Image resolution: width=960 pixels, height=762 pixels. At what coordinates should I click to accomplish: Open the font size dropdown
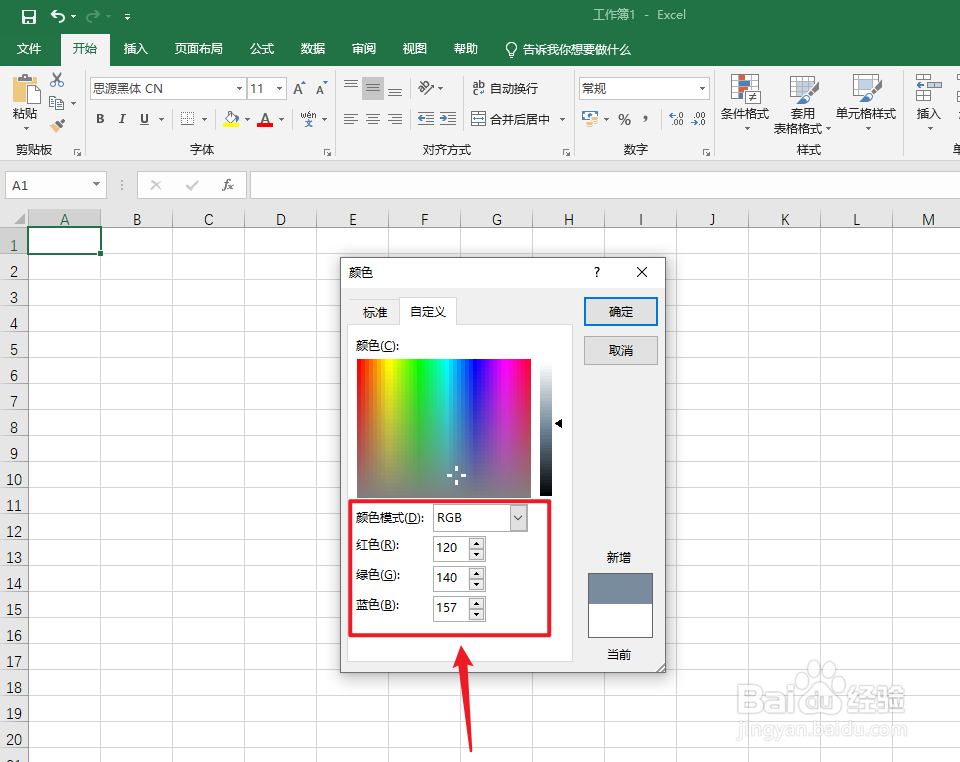pos(279,89)
